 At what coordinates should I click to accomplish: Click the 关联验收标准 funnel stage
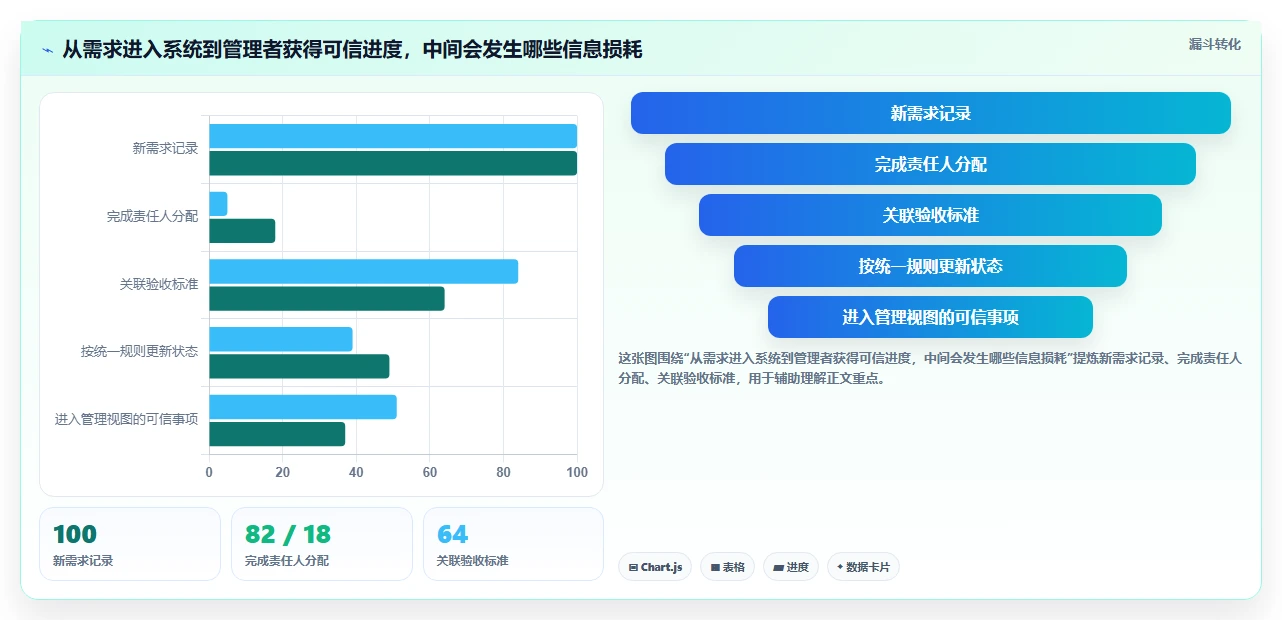(x=930, y=215)
